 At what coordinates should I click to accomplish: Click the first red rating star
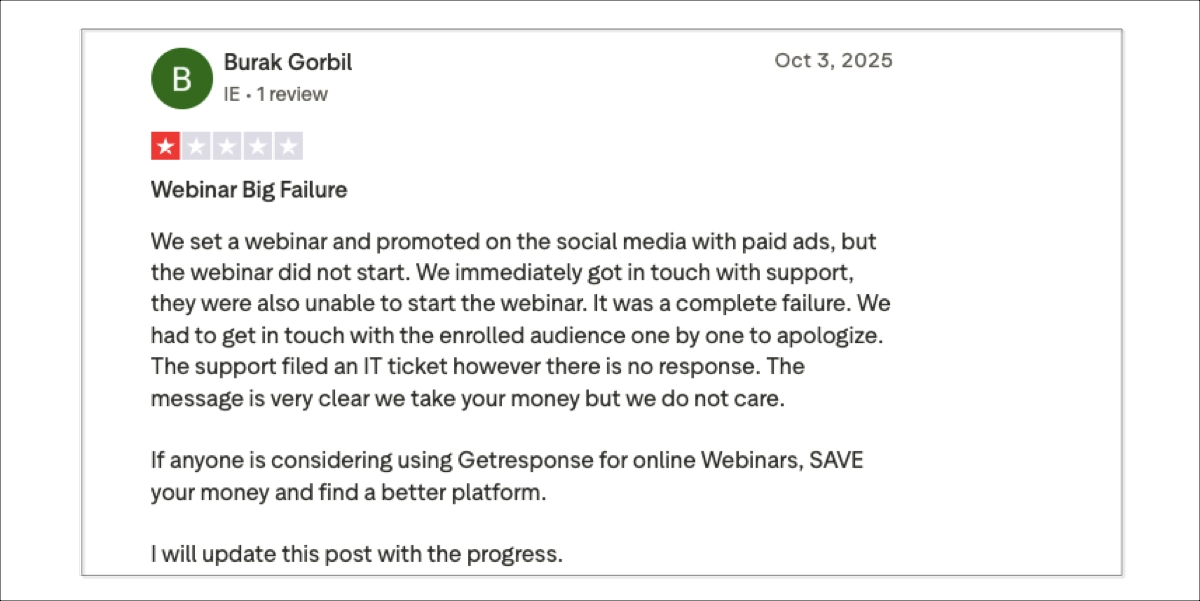pyautogui.click(x=165, y=147)
